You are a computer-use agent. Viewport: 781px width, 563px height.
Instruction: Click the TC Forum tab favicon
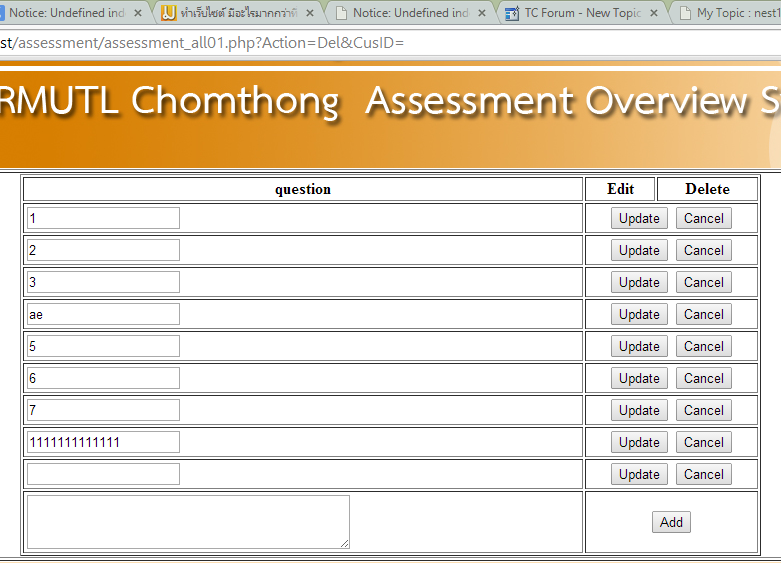coord(512,13)
